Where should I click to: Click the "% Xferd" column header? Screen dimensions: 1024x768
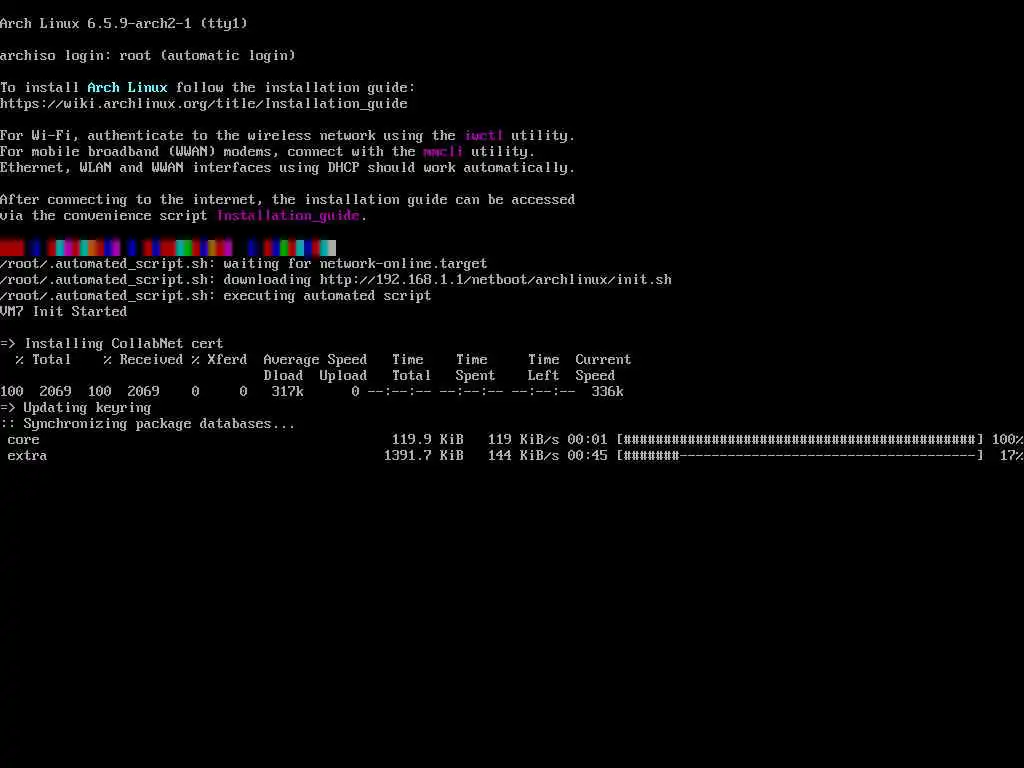coord(219,360)
